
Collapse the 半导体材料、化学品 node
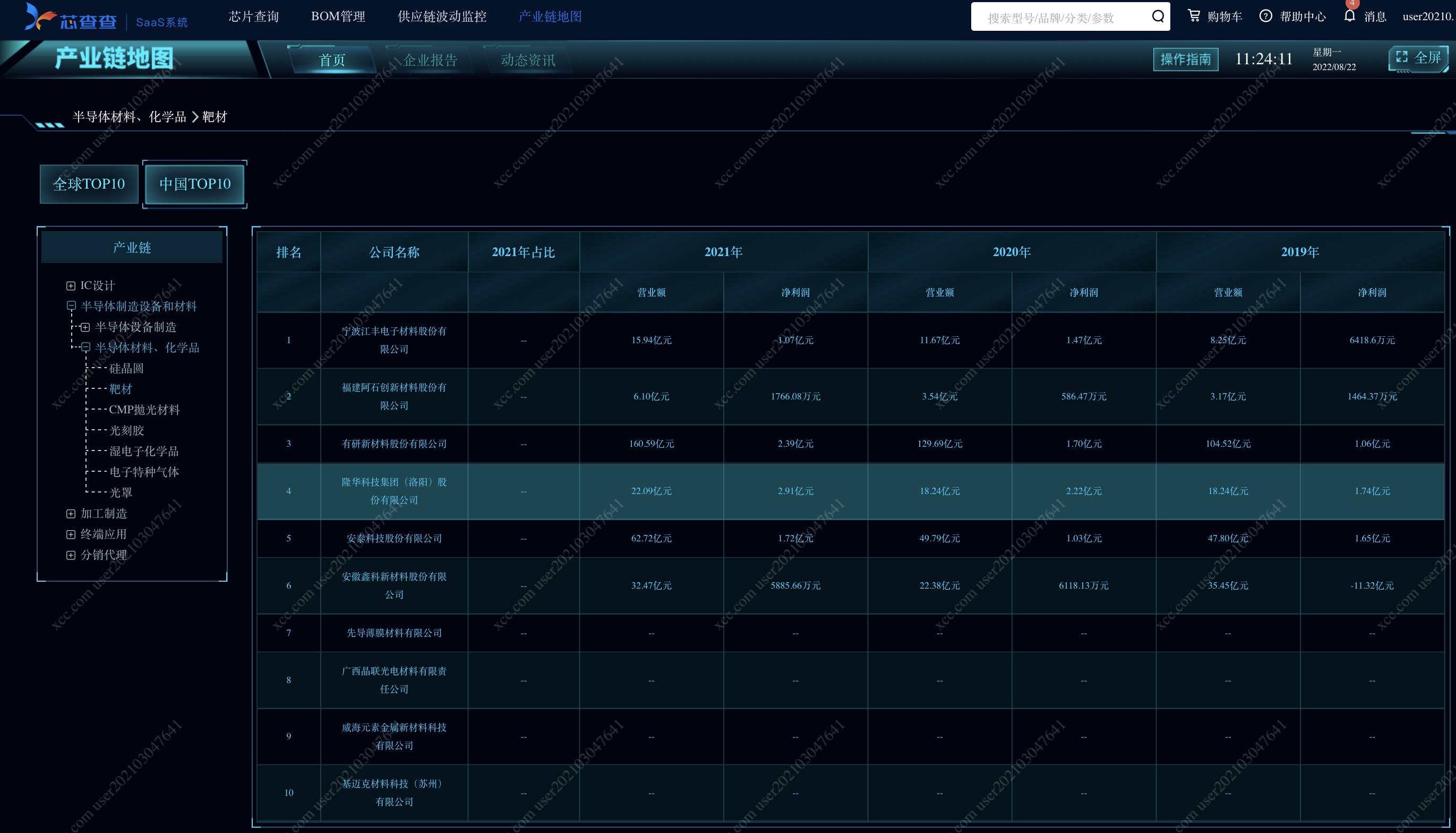click(x=85, y=347)
